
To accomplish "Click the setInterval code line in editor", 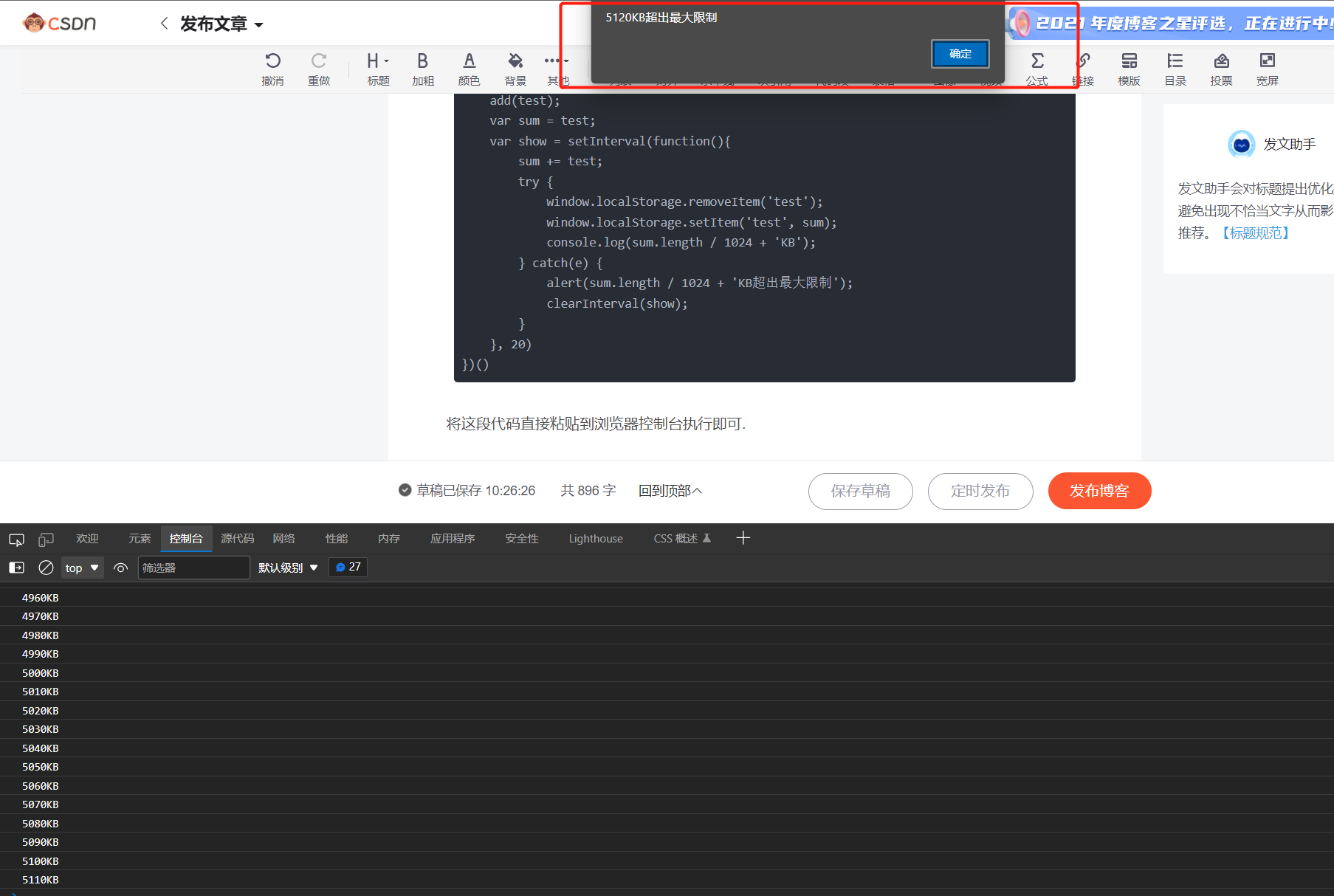I will pos(610,141).
